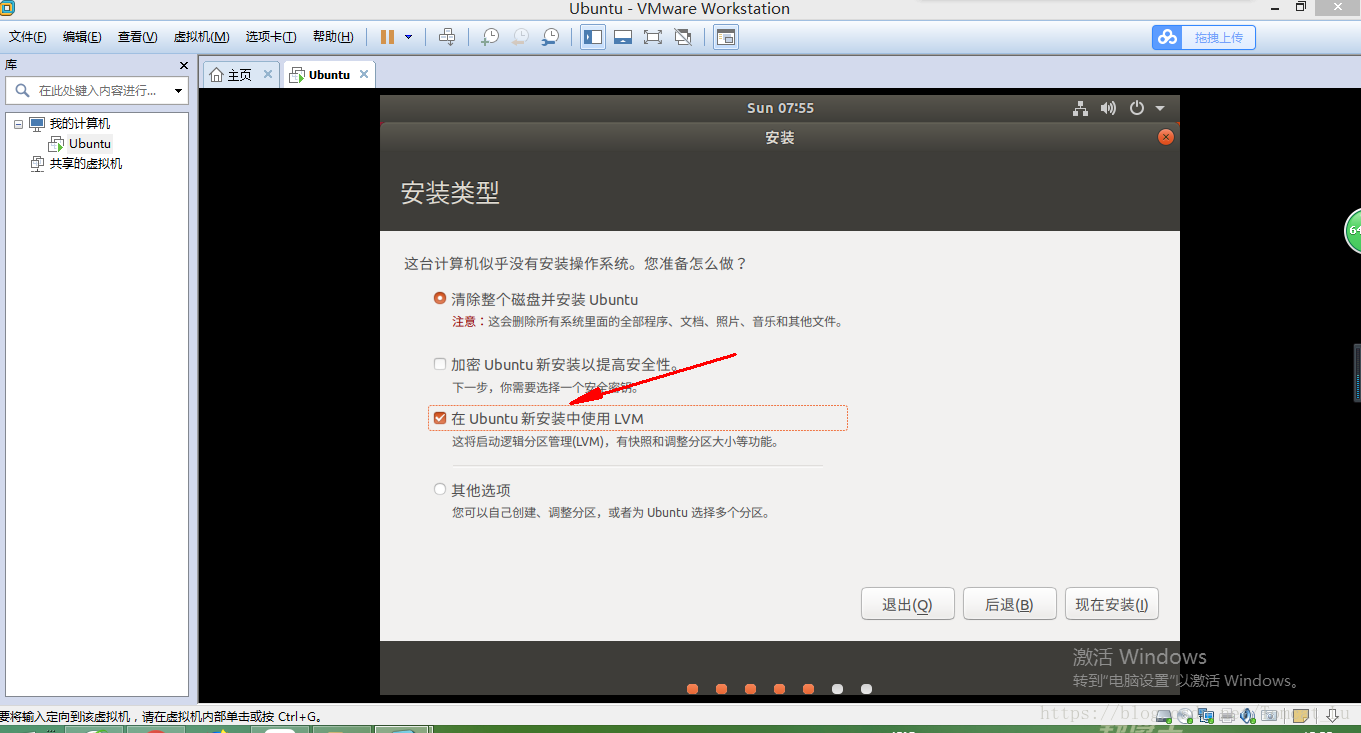1361x733 pixels.
Task: Switch to Unity mode icon
Action: [x=683, y=37]
